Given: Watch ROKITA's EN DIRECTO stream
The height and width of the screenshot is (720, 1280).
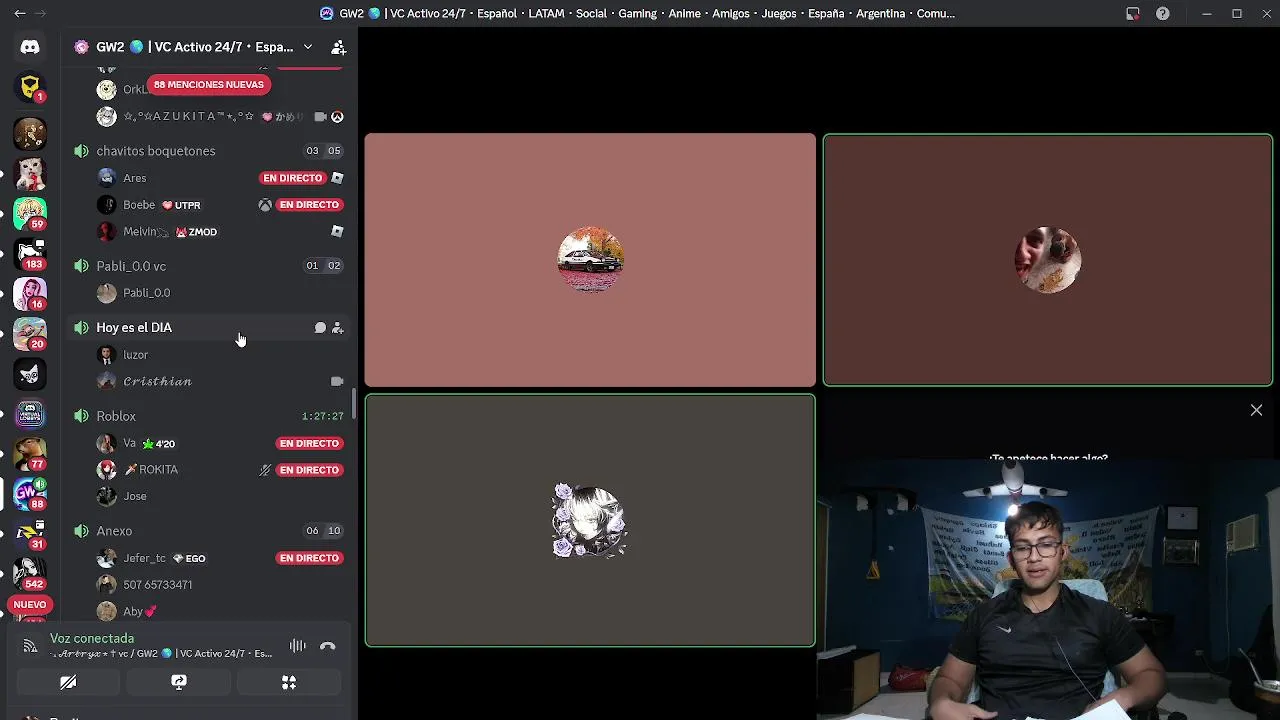Looking at the screenshot, I should [x=309, y=470].
